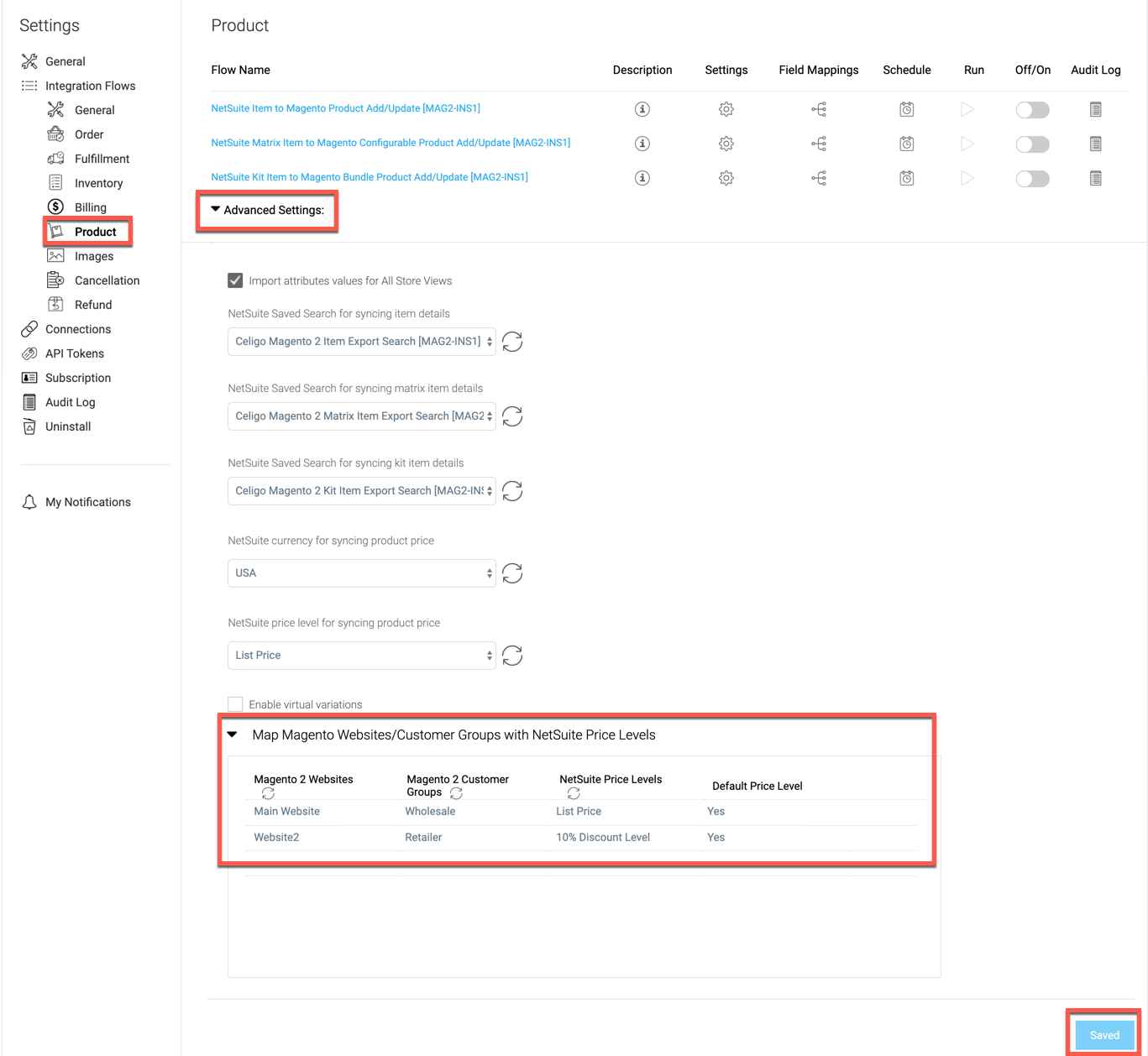Open field mappings for NetSuite Matrix Item flow
This screenshot has height=1056, width=1148.
tap(819, 144)
